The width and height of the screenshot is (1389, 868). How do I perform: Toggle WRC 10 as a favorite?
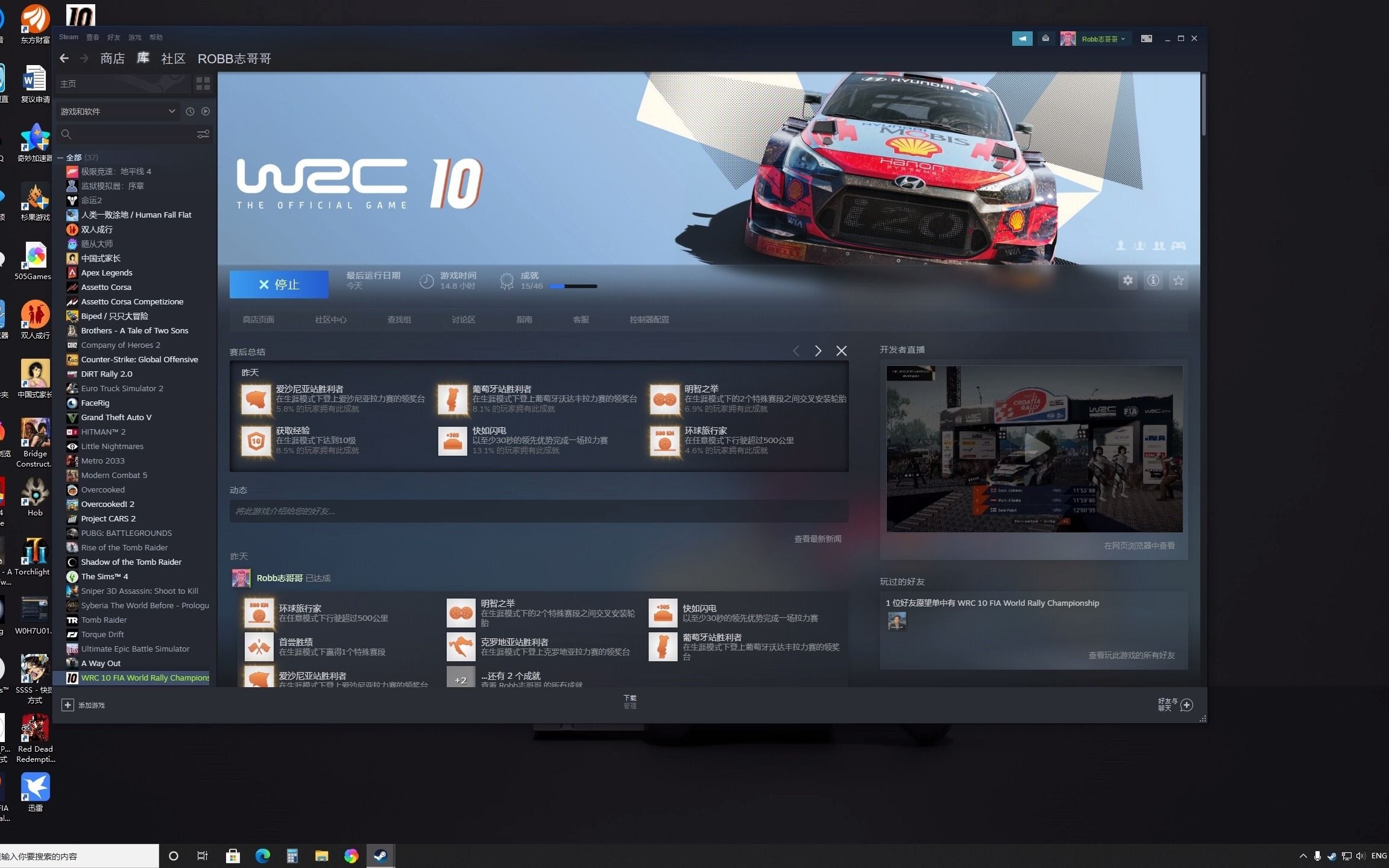click(x=1178, y=280)
